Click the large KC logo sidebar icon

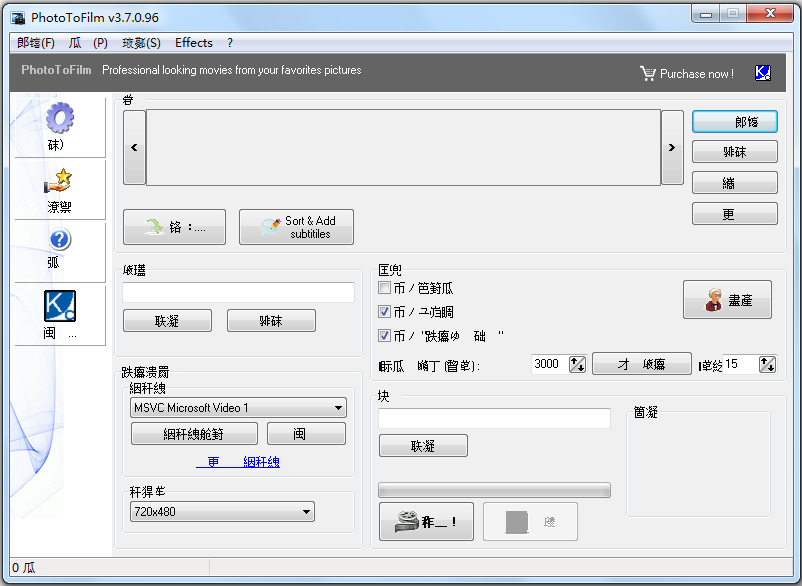pos(60,306)
